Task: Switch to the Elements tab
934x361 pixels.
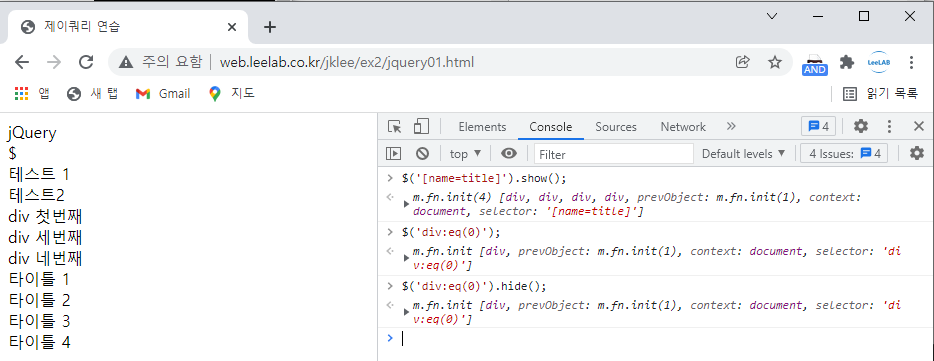Action: 482,127
